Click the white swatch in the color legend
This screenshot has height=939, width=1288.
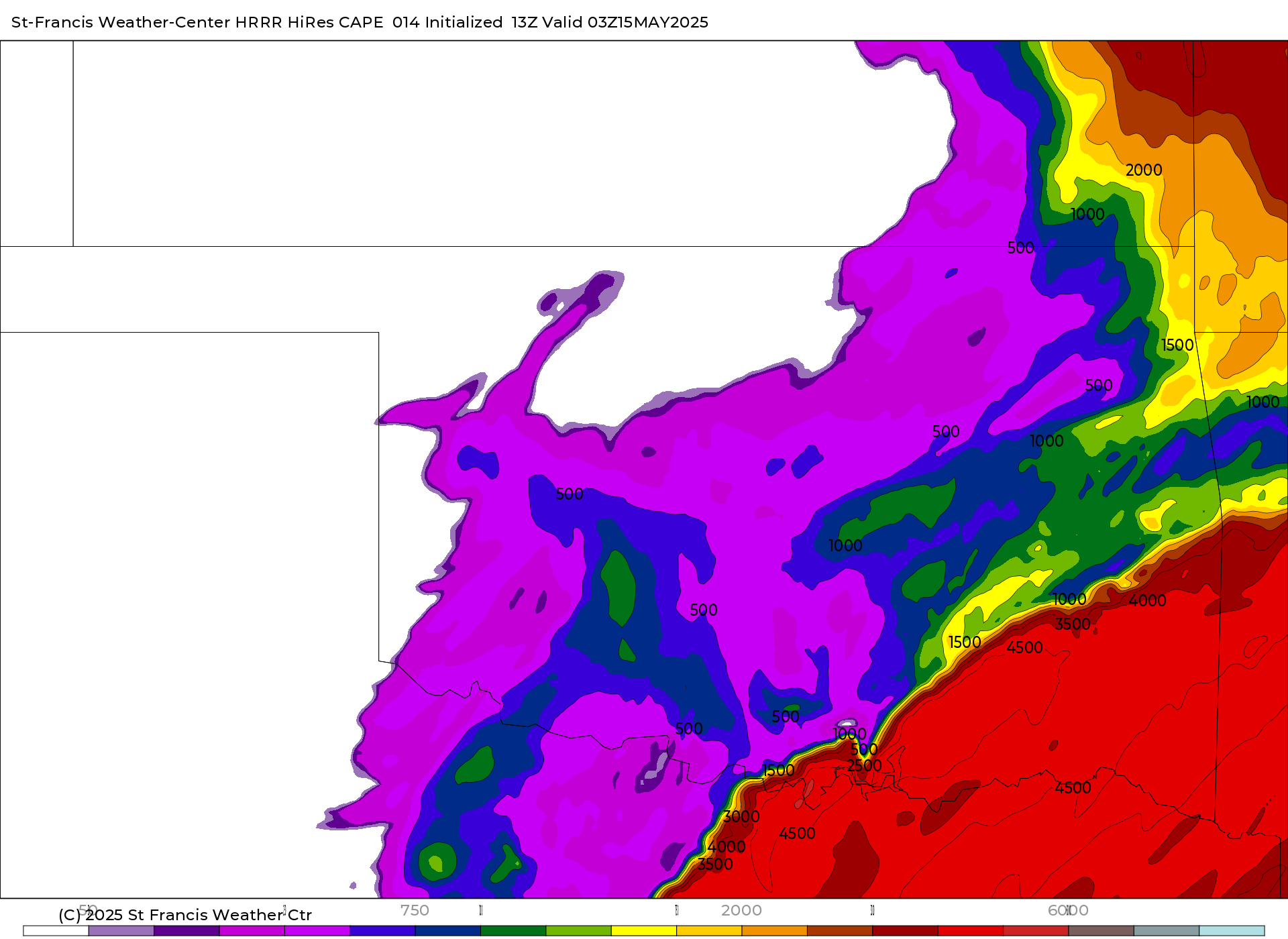[56, 931]
